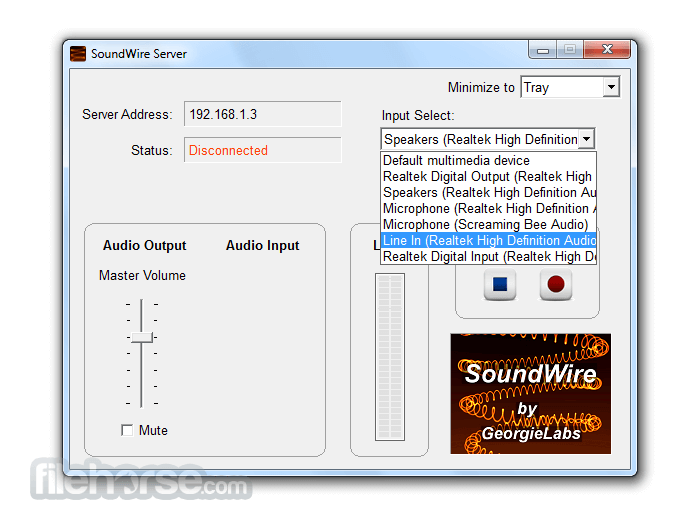
Task: Click the Minimize to label
Action: pyautogui.click(x=481, y=88)
